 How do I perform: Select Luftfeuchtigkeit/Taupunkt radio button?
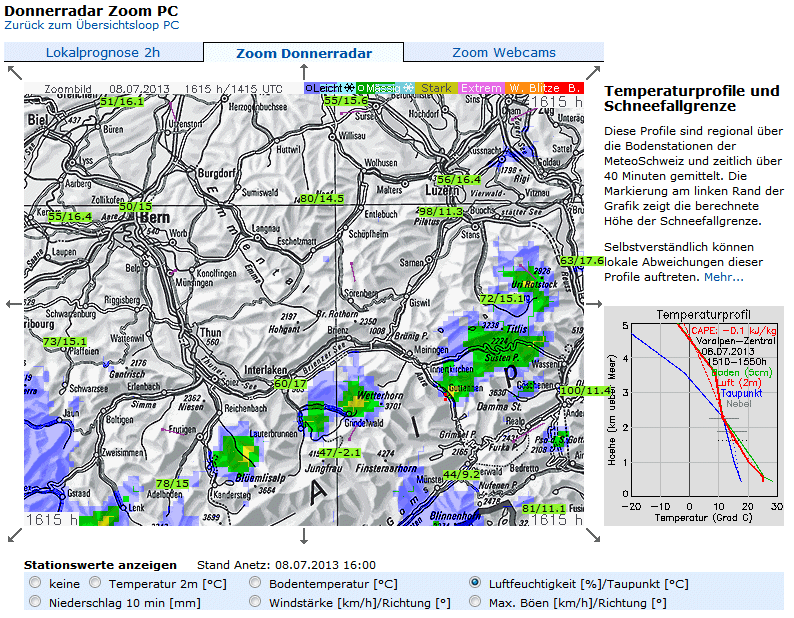475,583
